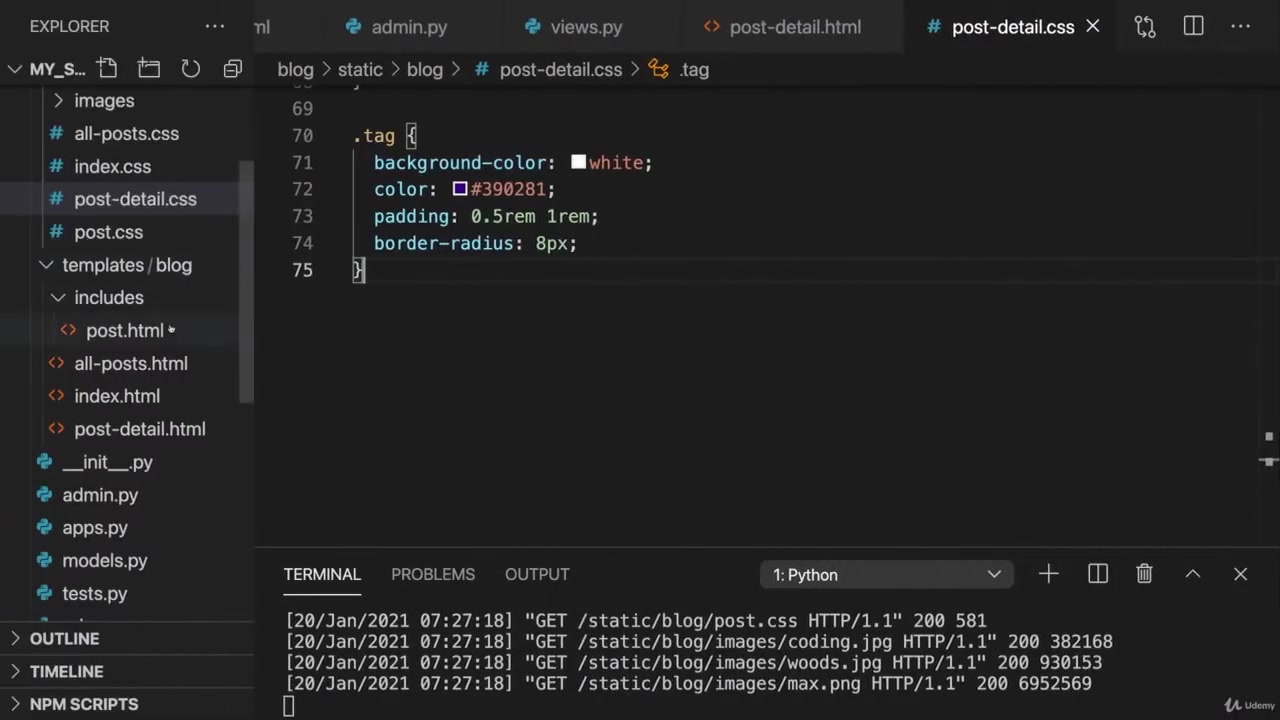Split the editor to the right
Viewport: 1280px width, 720px height.
click(1193, 27)
